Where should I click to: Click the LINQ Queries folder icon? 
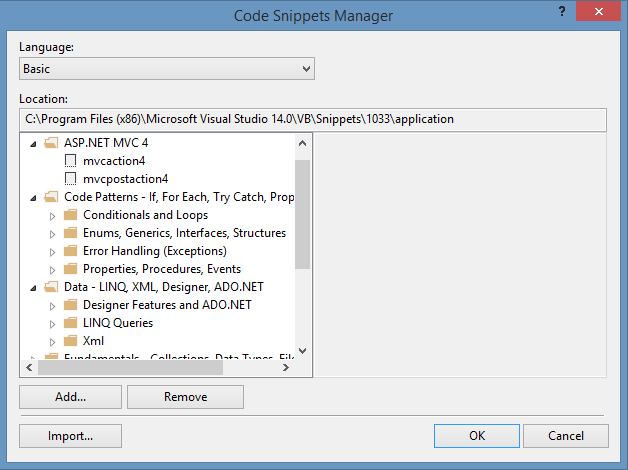[x=70, y=323]
